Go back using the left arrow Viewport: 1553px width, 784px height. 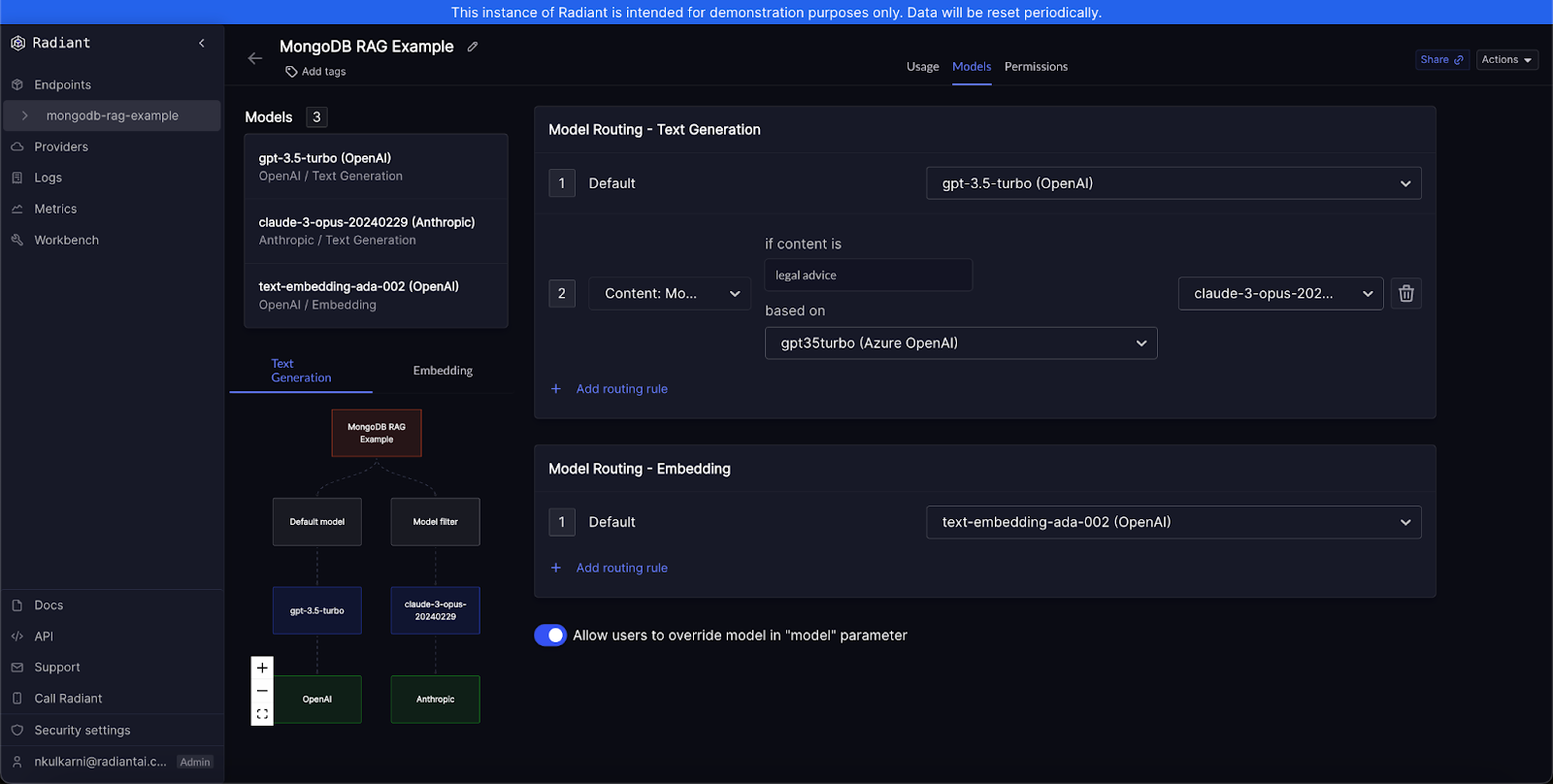click(255, 58)
